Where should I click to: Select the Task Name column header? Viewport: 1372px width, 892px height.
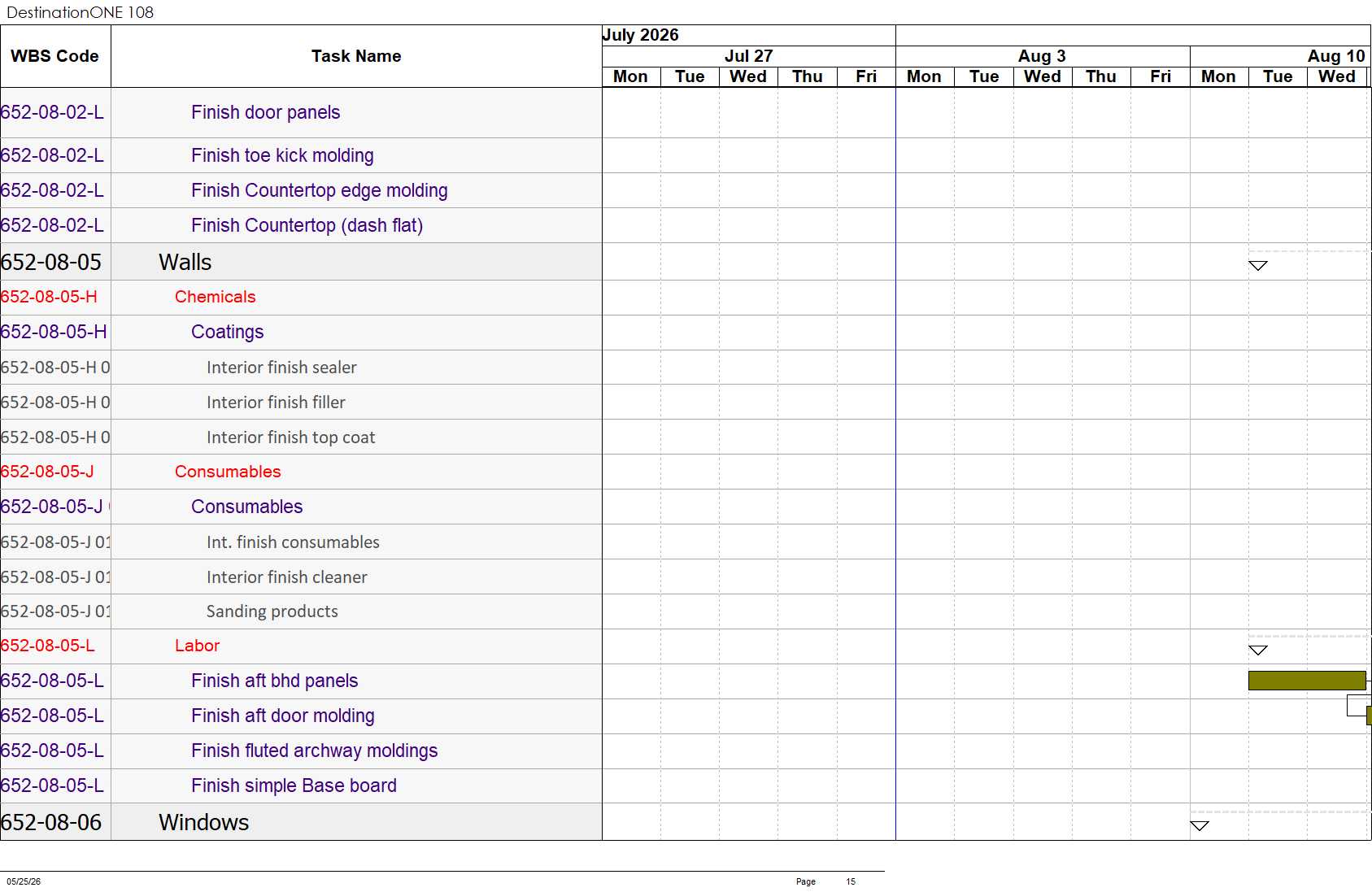tap(356, 56)
